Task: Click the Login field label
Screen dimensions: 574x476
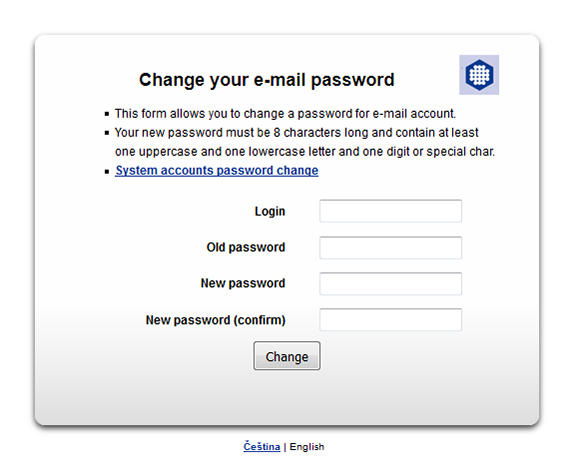Action: [270, 212]
